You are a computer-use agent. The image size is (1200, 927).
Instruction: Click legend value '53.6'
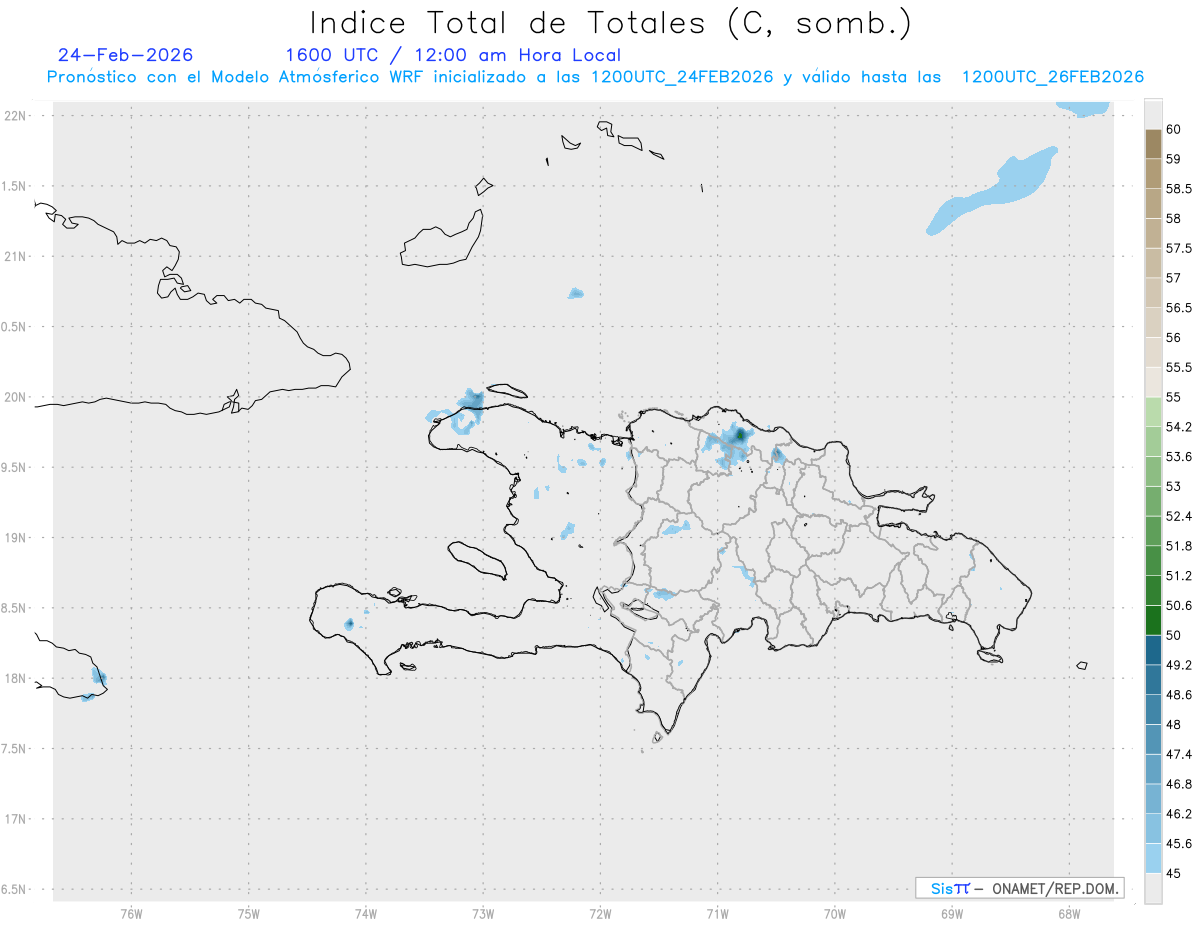pos(1179,456)
